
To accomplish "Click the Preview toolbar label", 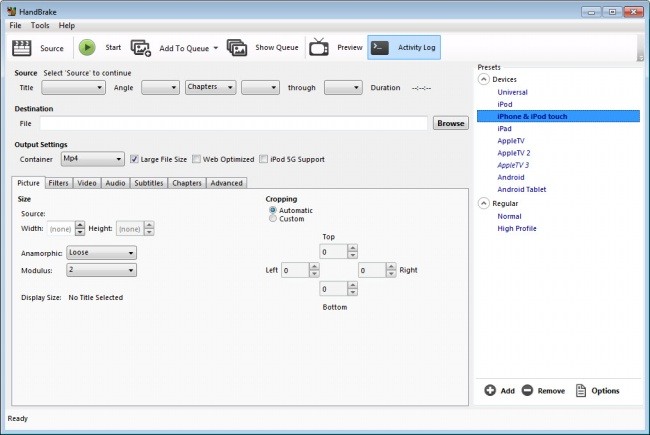I will (350, 47).
